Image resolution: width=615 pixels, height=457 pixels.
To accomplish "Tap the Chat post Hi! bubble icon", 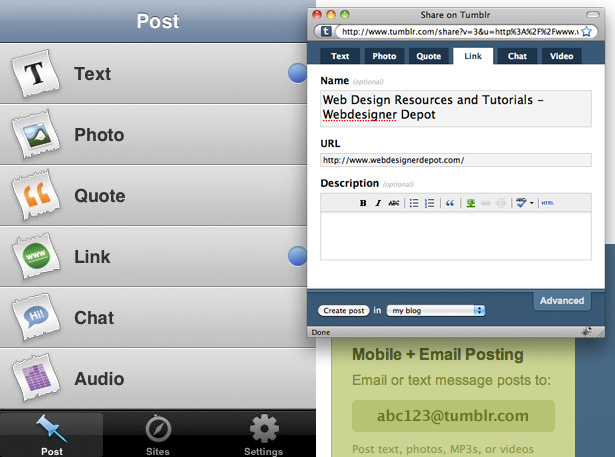I will pyautogui.click(x=36, y=317).
